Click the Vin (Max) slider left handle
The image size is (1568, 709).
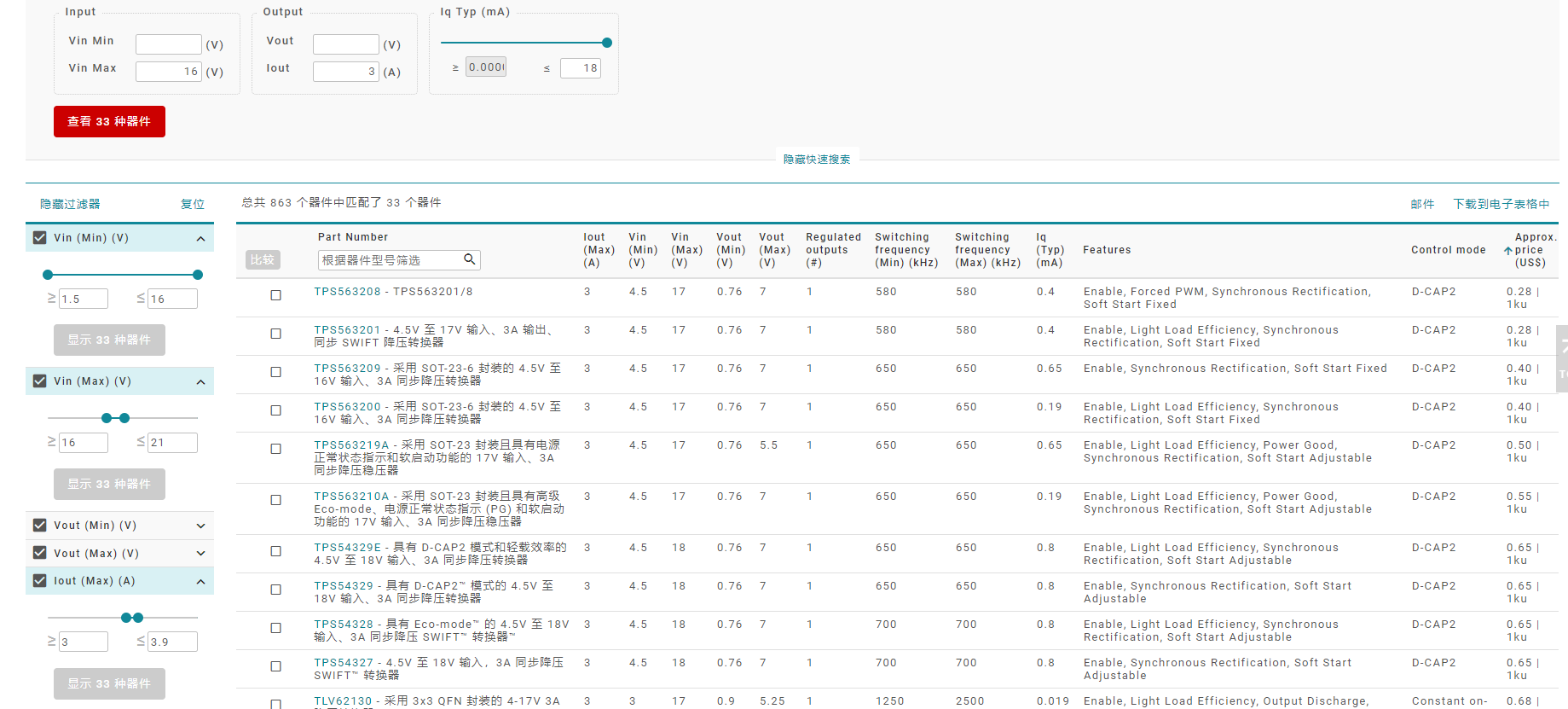point(107,418)
